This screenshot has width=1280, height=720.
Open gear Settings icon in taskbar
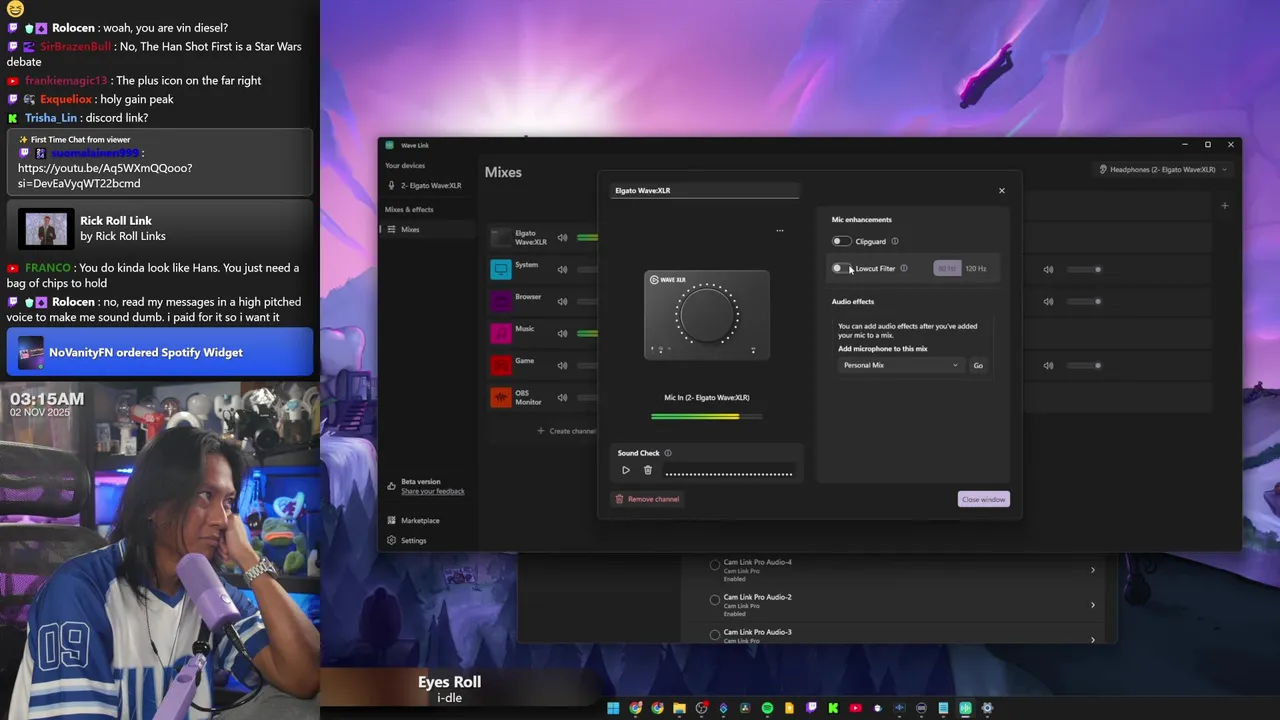point(987,708)
